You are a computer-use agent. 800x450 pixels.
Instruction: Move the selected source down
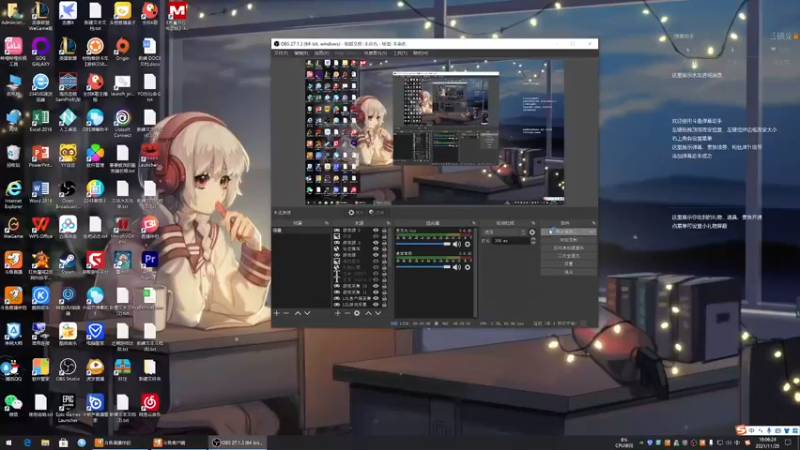coord(378,313)
